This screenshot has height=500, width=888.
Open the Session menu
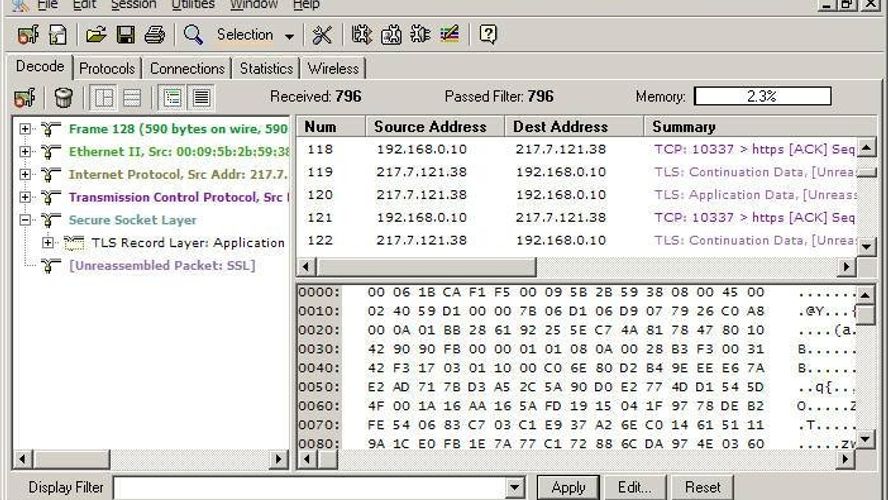point(134,5)
